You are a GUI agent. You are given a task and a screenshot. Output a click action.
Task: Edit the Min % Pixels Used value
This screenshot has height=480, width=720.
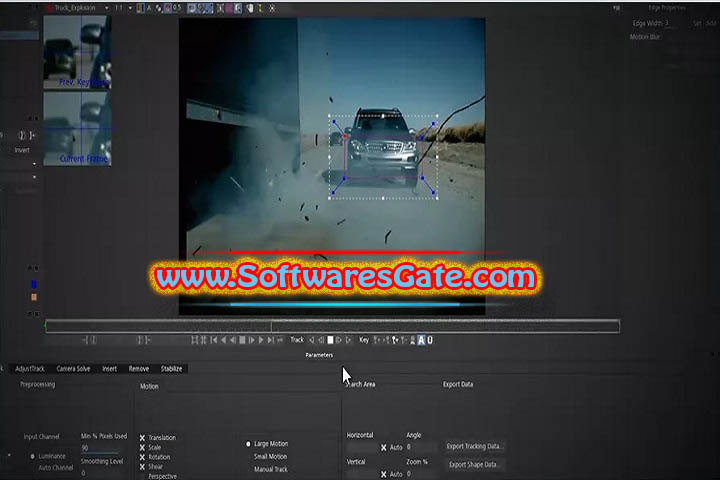[85, 447]
